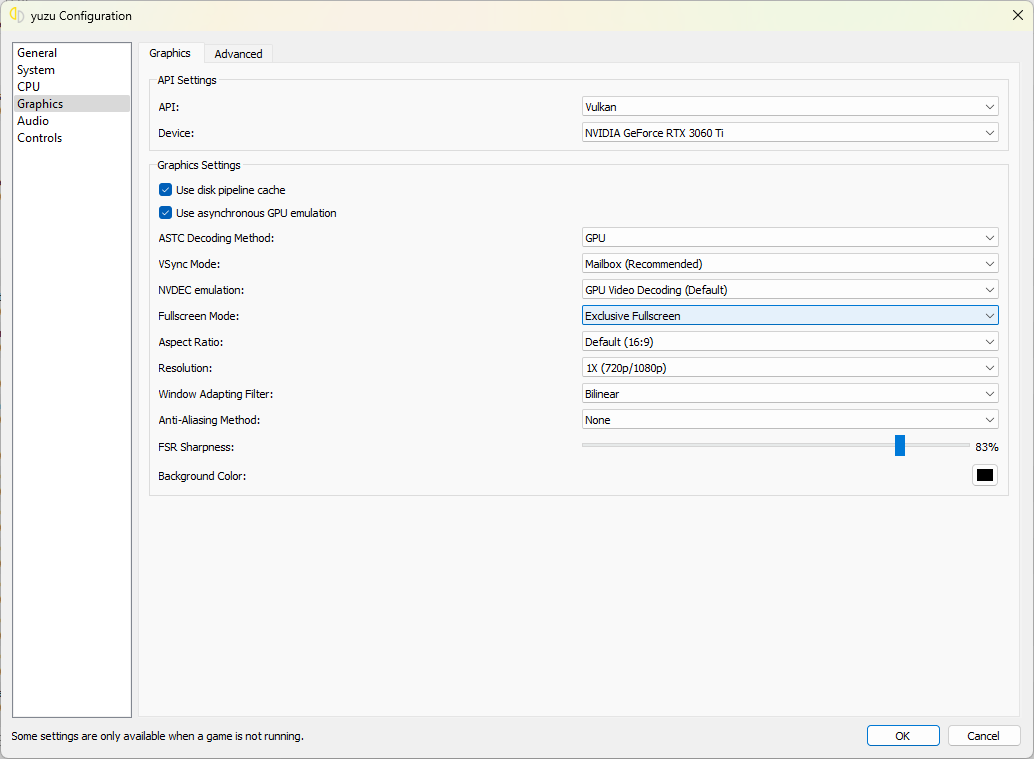
Task: Click the yuzu logo icon in title bar
Action: click(16, 15)
